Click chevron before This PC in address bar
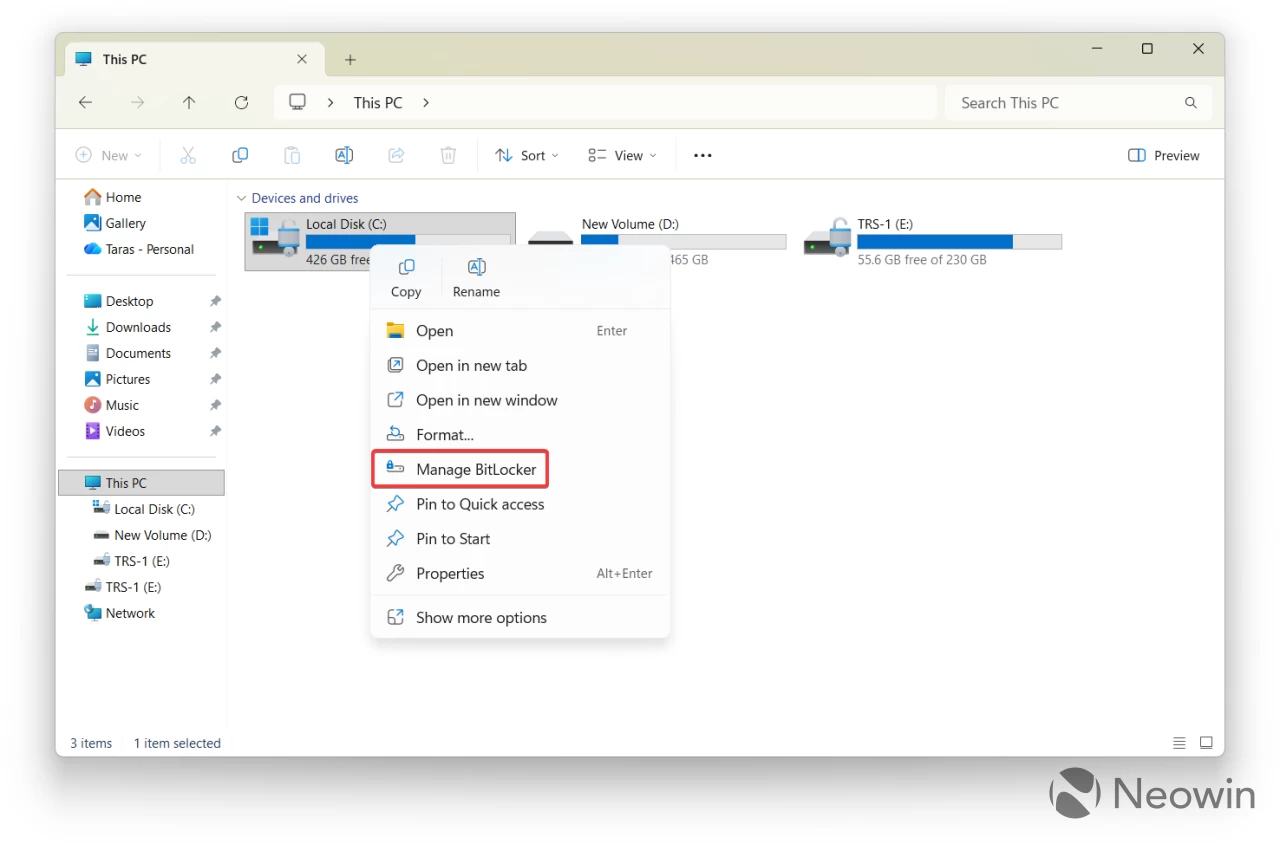The height and width of the screenshot is (844, 1280). click(x=331, y=103)
